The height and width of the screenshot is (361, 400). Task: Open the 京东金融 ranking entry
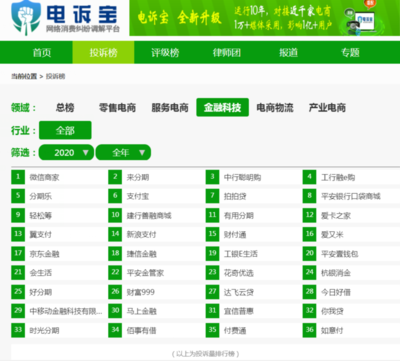coord(44,254)
